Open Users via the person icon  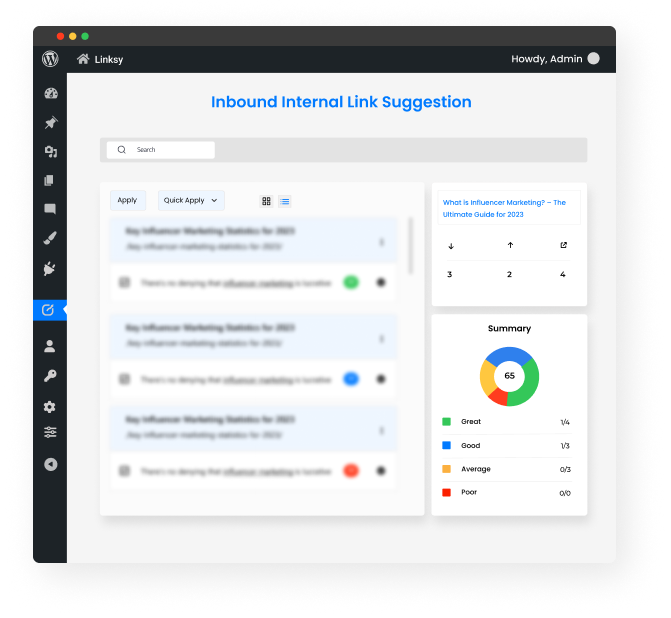[50, 346]
